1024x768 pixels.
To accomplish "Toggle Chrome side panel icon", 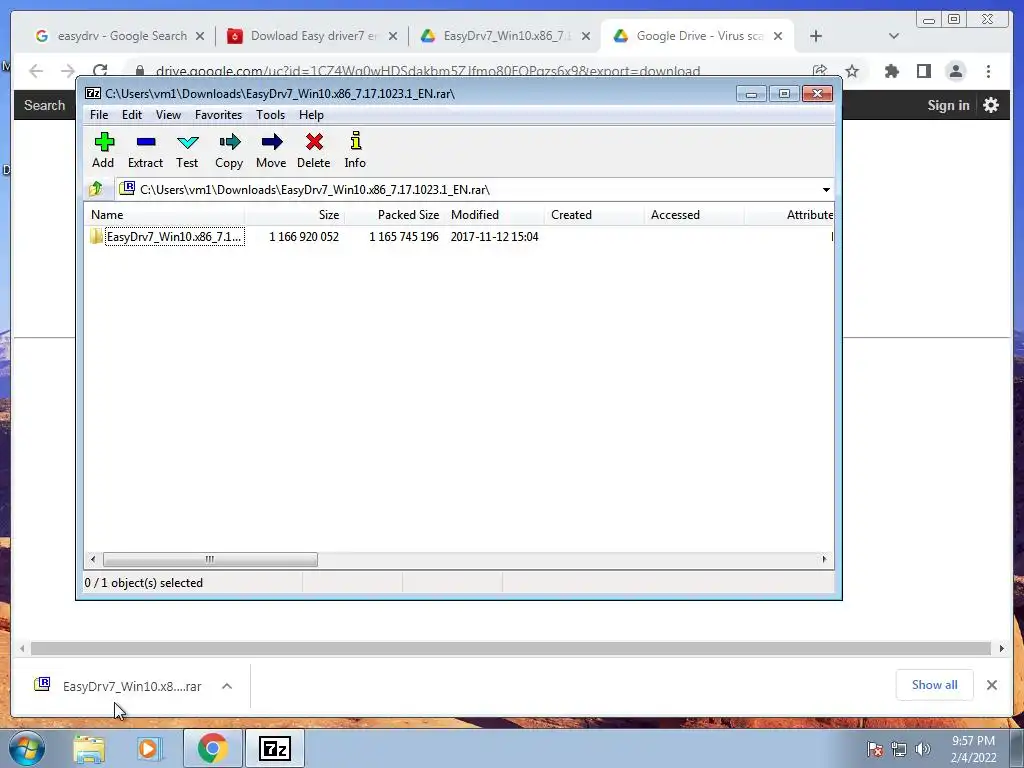I will pos(923,71).
